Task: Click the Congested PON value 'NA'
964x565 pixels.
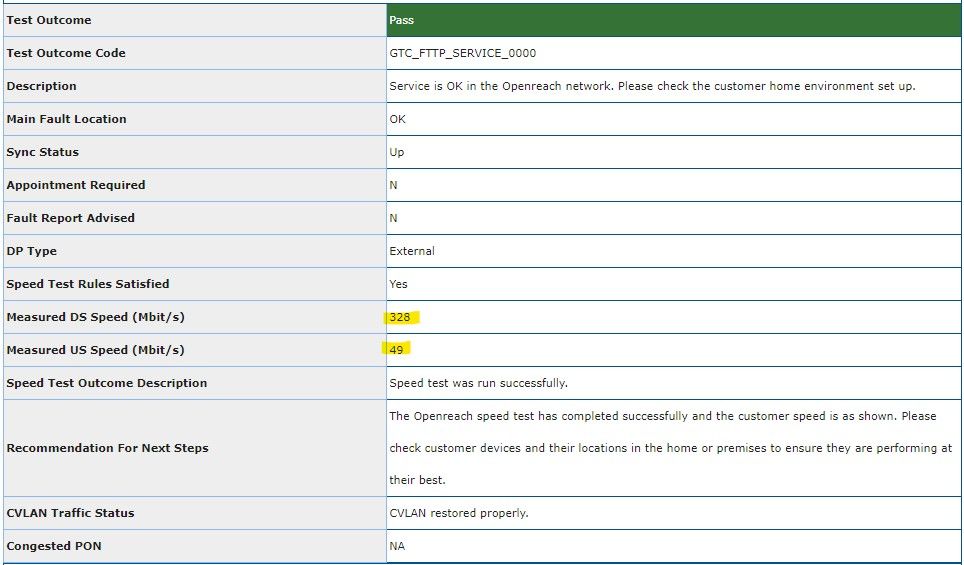Action: (397, 546)
